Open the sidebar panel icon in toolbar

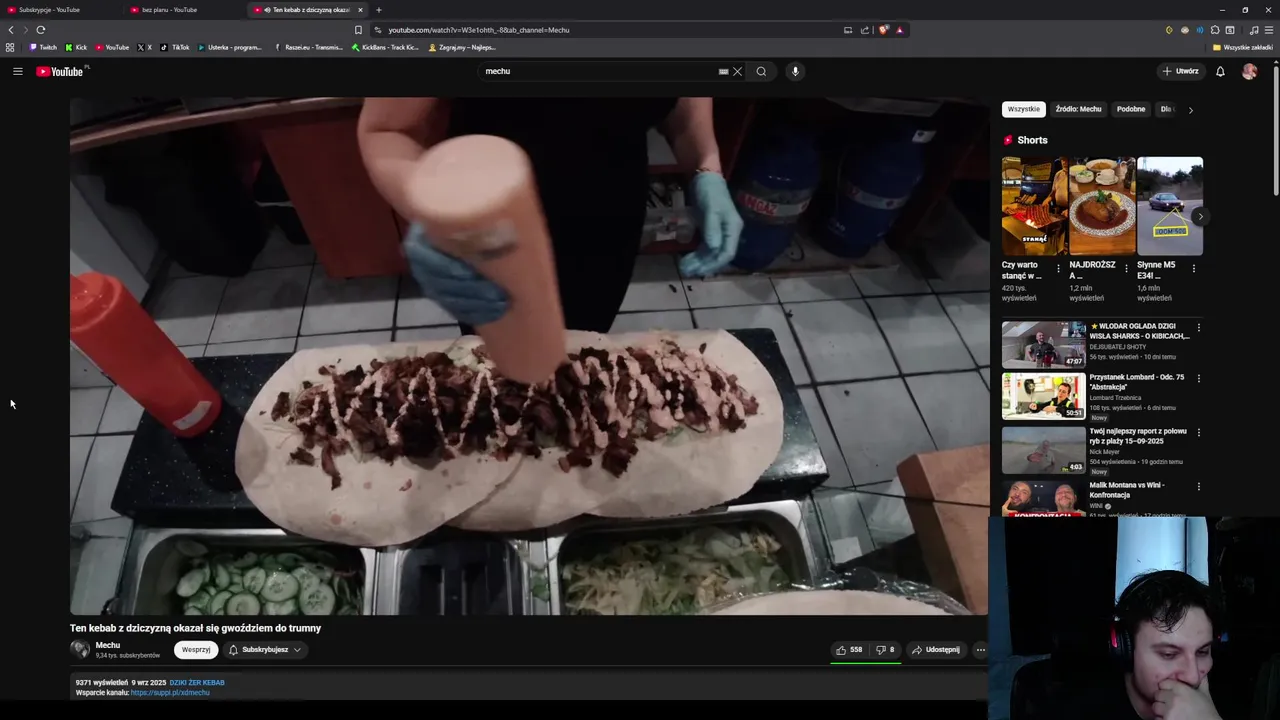tap(1230, 30)
